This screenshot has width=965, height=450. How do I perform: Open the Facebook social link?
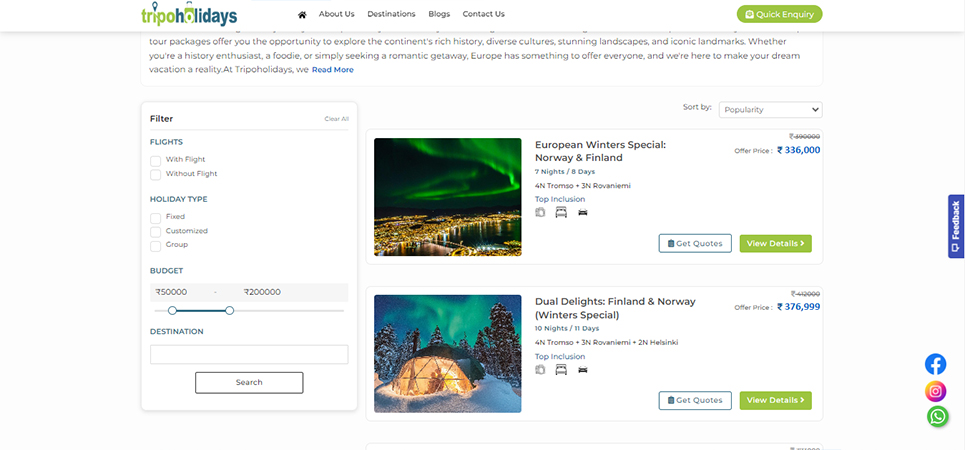[935, 364]
